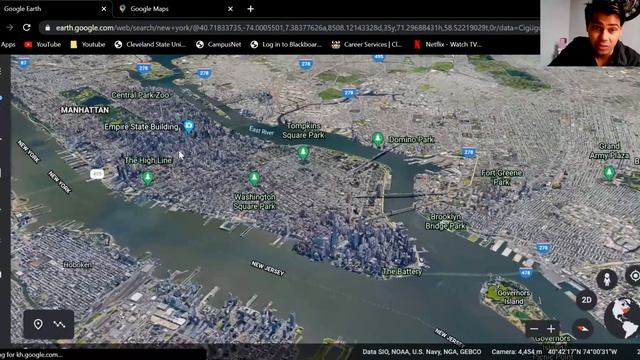Open the yellow Youtube folder bookmark
Viewport: 640px width, 360px height.
click(x=88, y=44)
